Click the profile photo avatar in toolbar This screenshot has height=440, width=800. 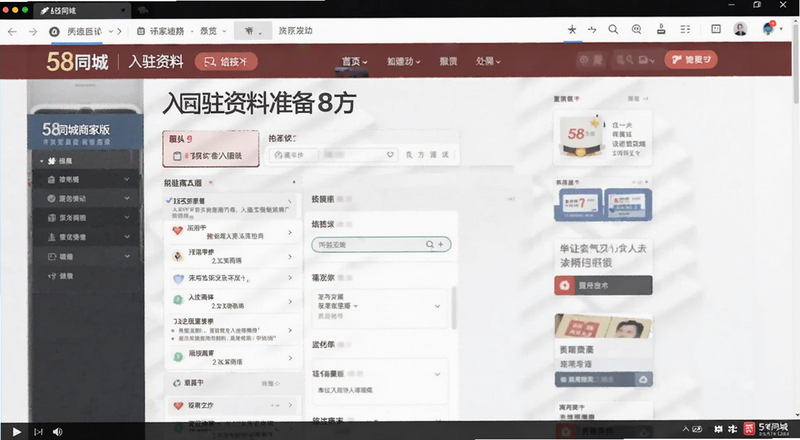pyautogui.click(x=740, y=29)
